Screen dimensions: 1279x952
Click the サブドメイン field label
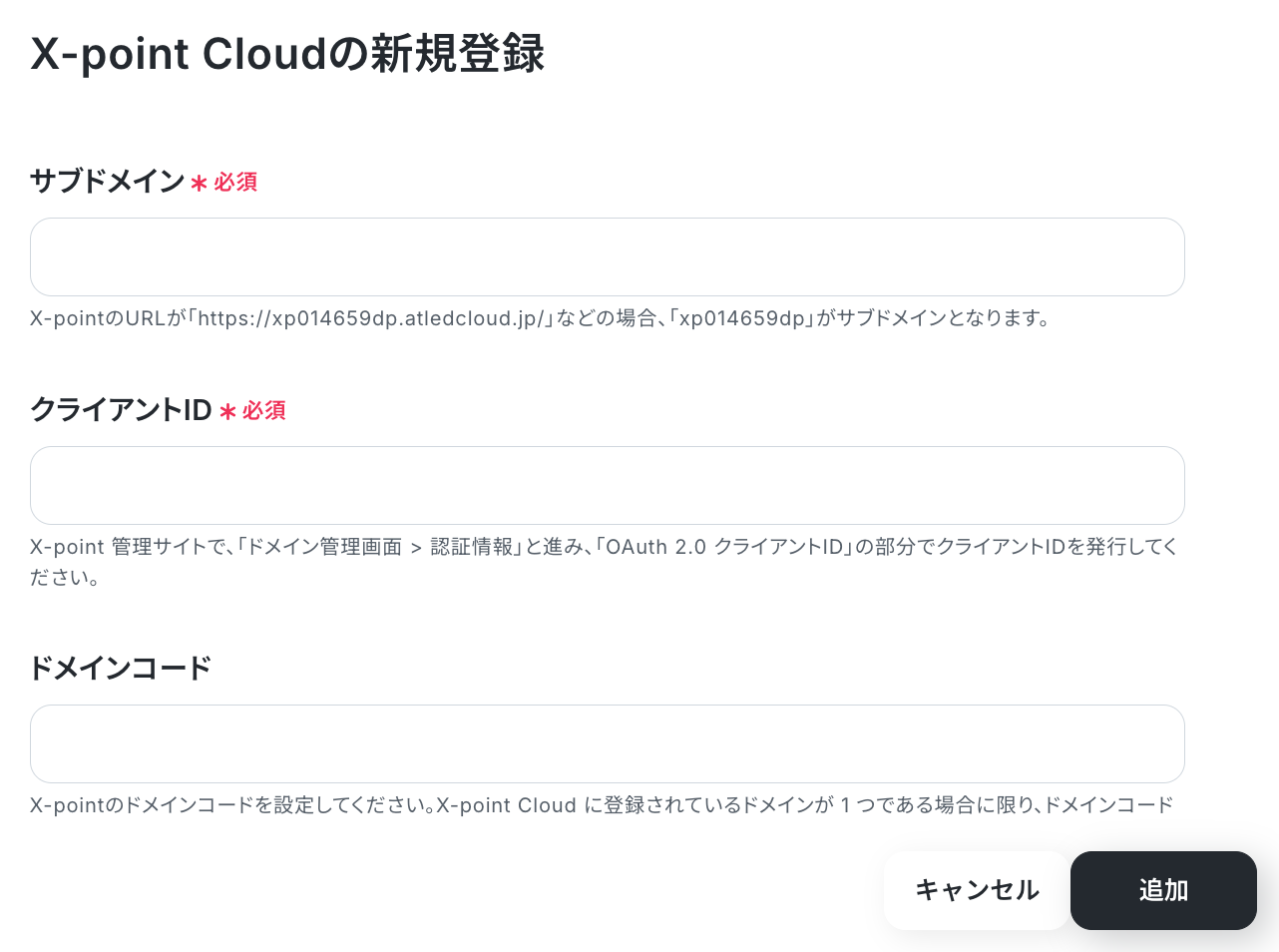click(108, 181)
